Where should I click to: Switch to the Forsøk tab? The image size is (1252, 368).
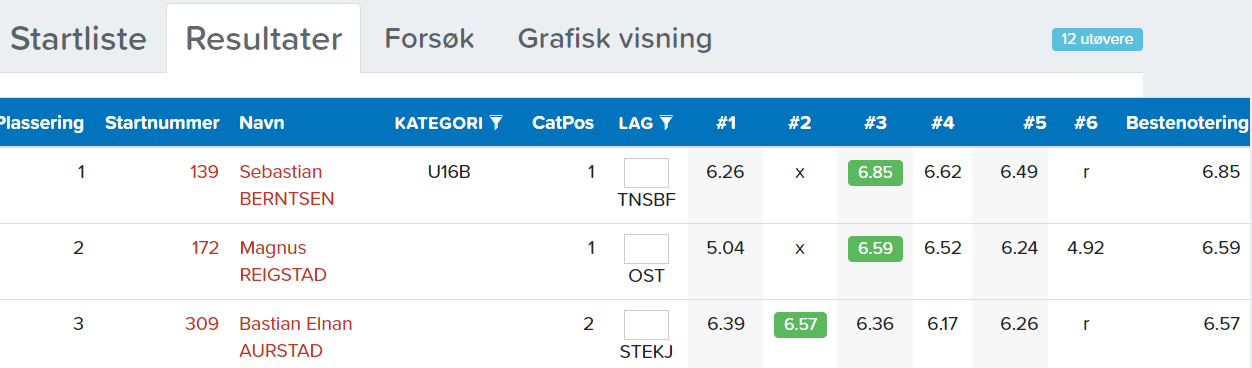[429, 39]
